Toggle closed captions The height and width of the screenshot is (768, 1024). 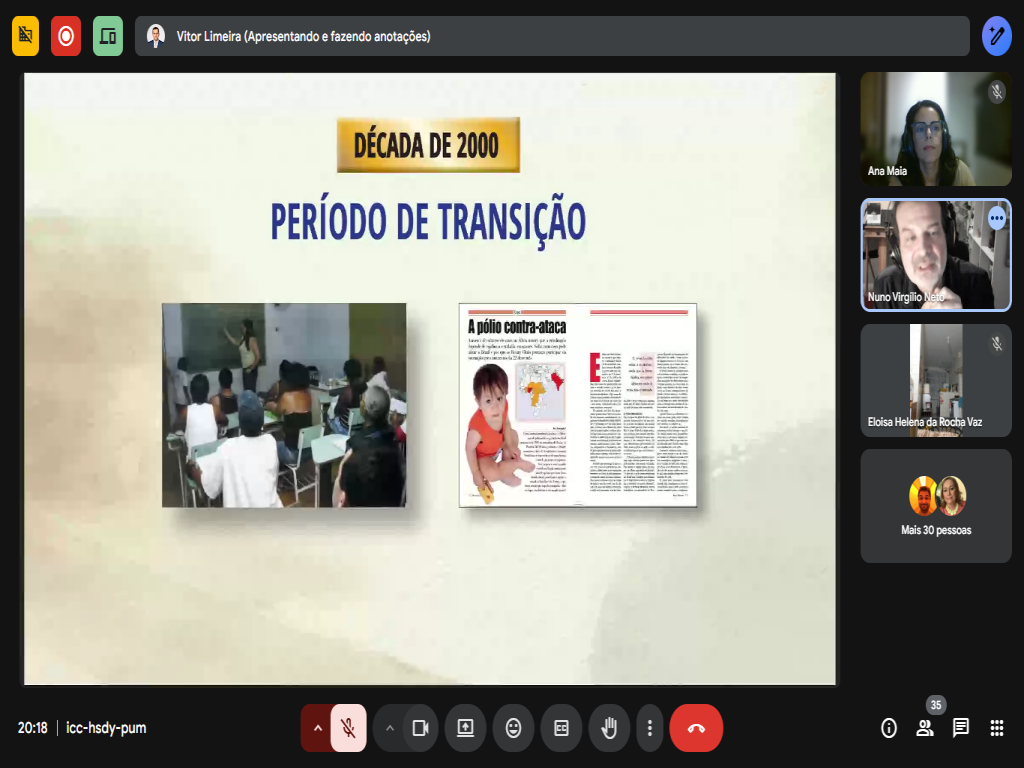click(561, 728)
